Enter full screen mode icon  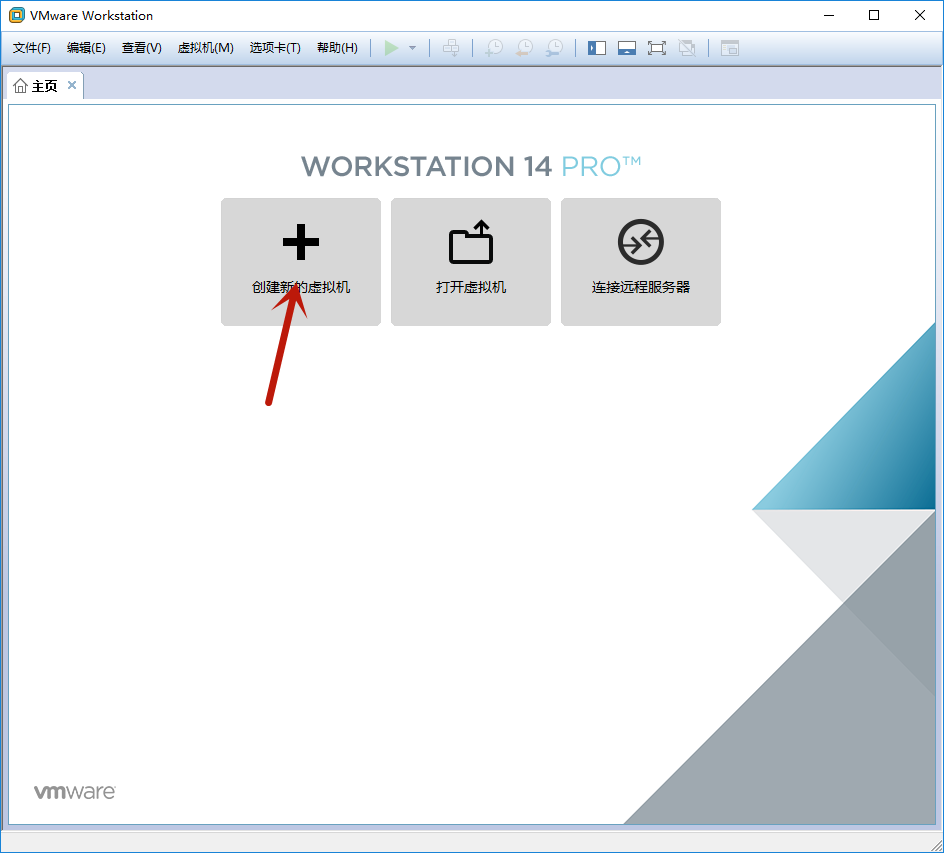[x=657, y=48]
